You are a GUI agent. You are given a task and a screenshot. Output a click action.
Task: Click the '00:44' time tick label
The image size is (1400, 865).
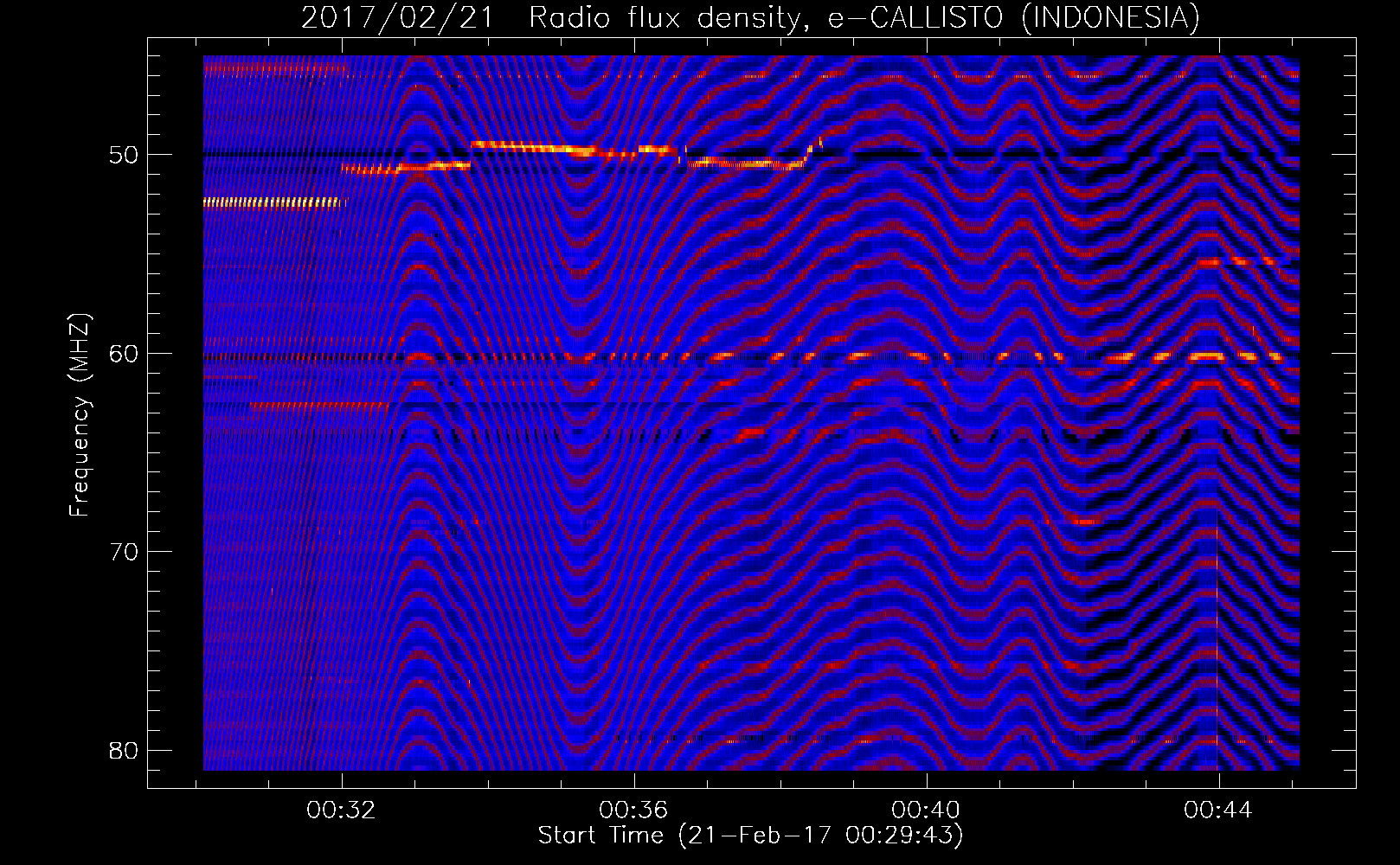click(x=1218, y=811)
